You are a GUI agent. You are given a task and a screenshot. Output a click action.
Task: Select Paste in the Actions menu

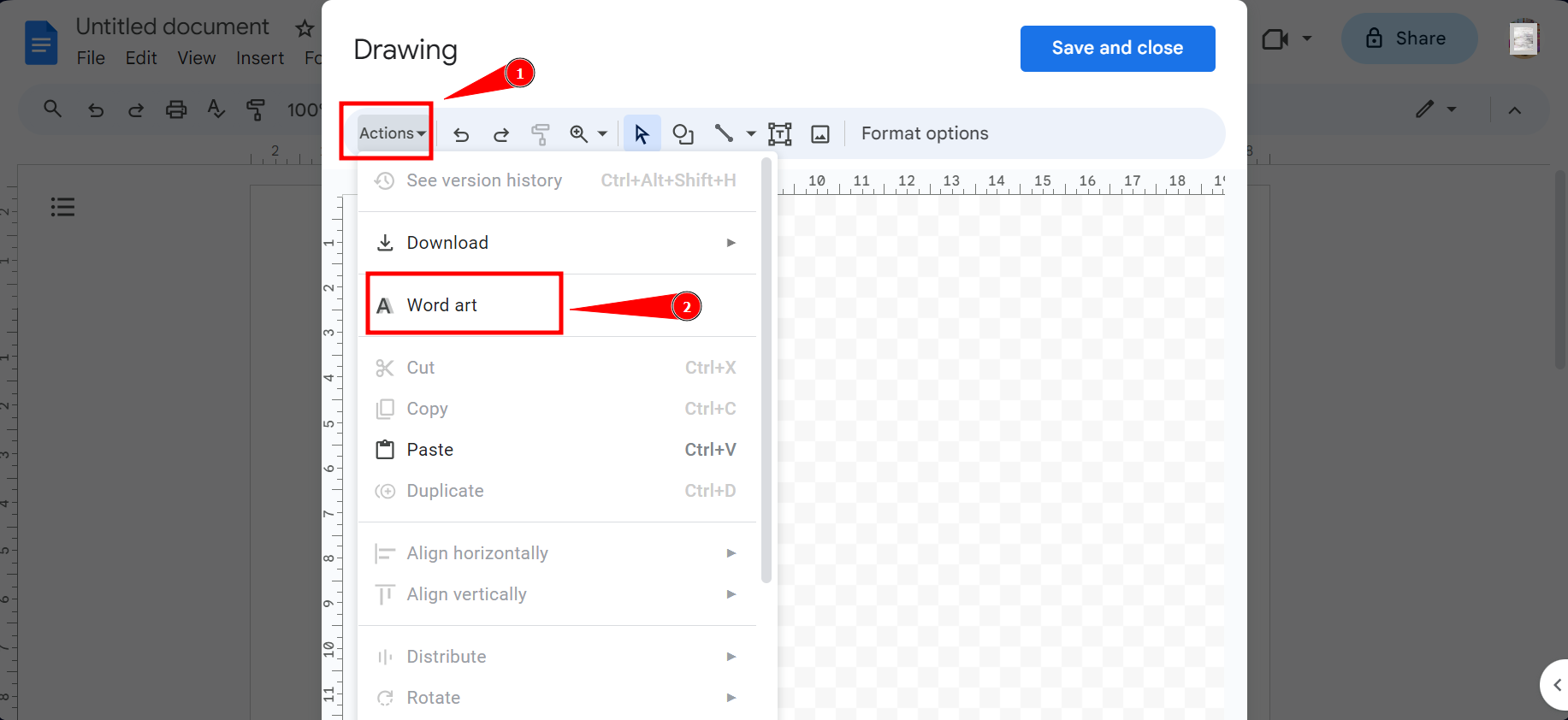point(557,450)
